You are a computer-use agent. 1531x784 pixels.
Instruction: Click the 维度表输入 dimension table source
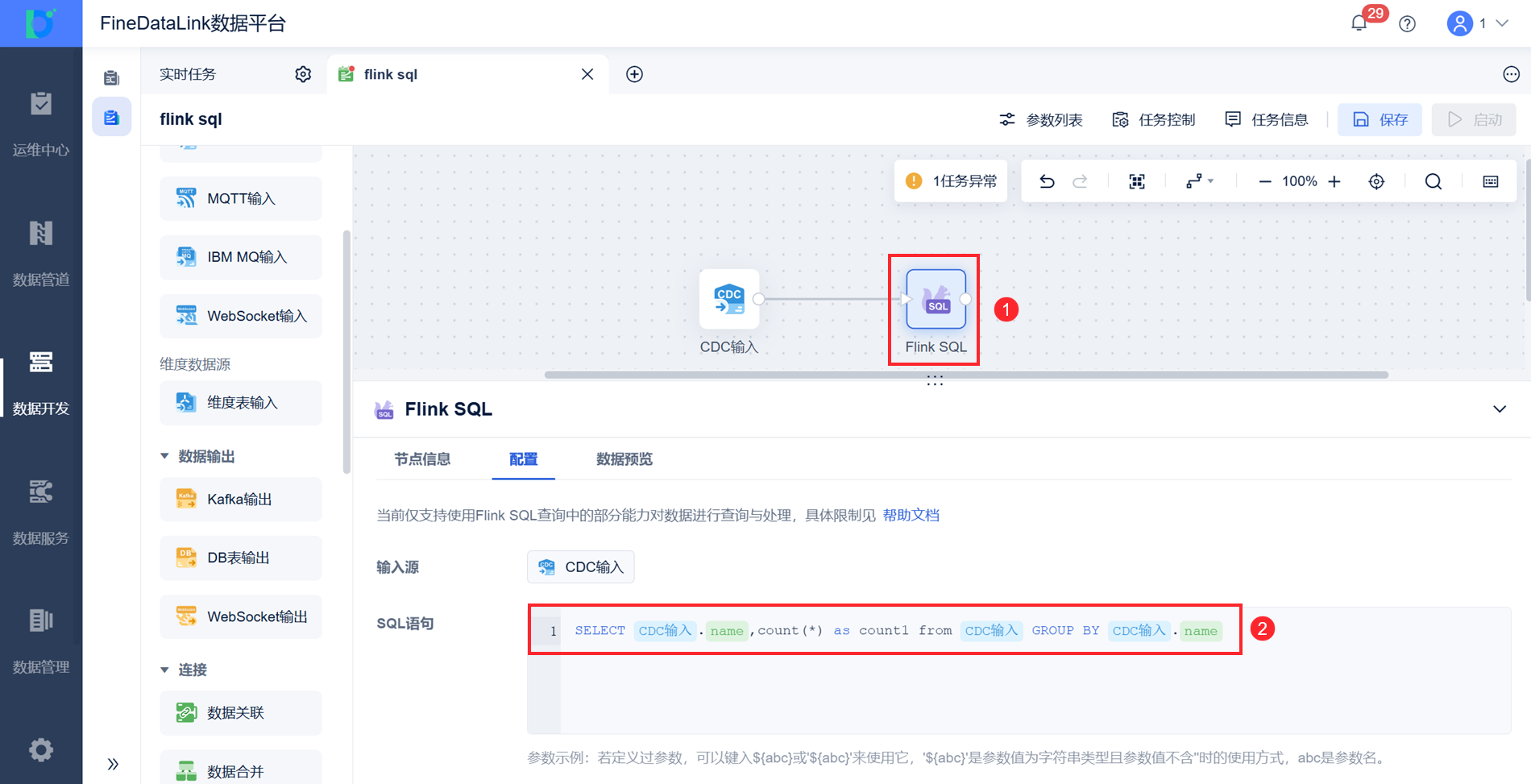pyautogui.click(x=240, y=402)
